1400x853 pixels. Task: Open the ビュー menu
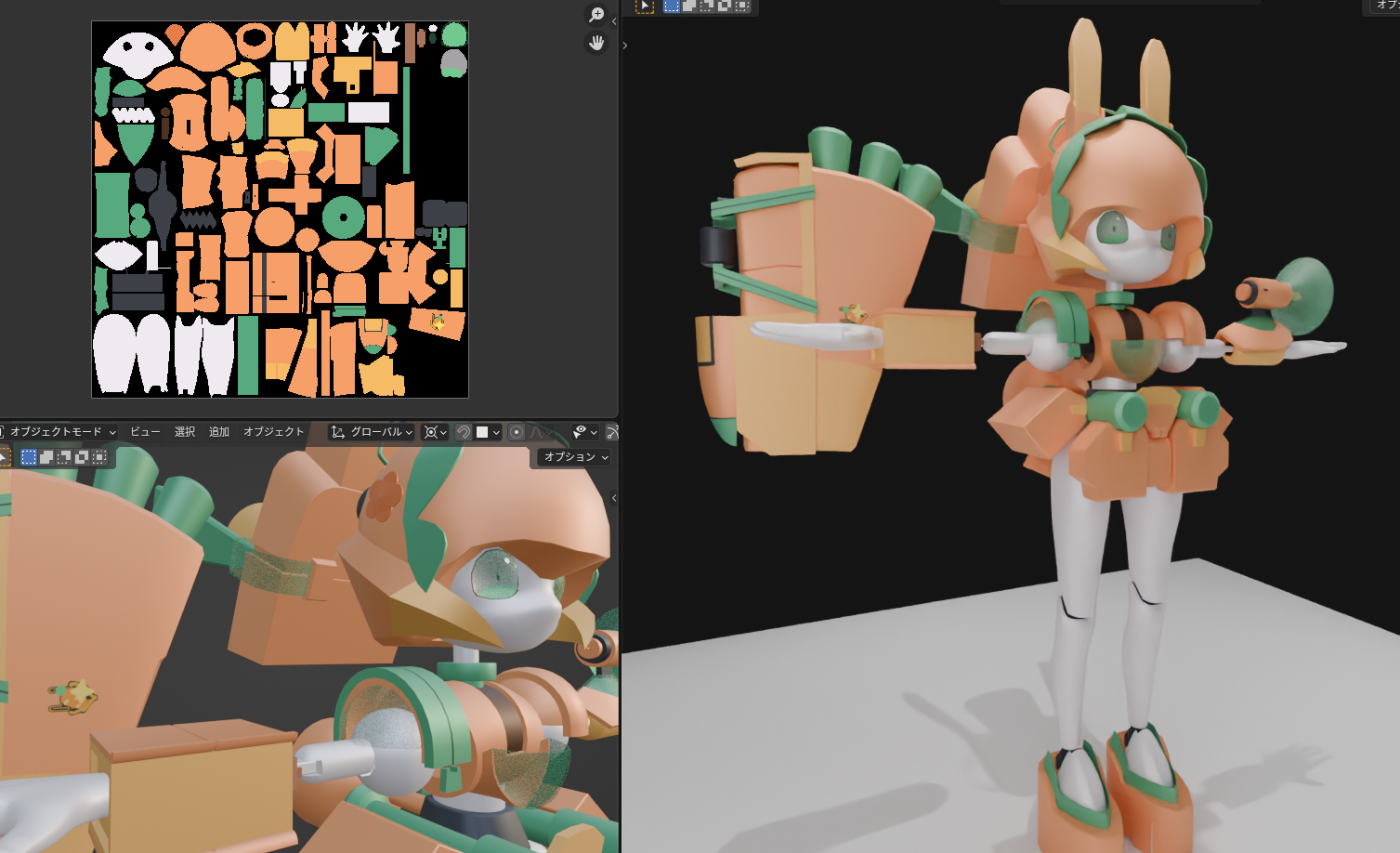(x=145, y=432)
